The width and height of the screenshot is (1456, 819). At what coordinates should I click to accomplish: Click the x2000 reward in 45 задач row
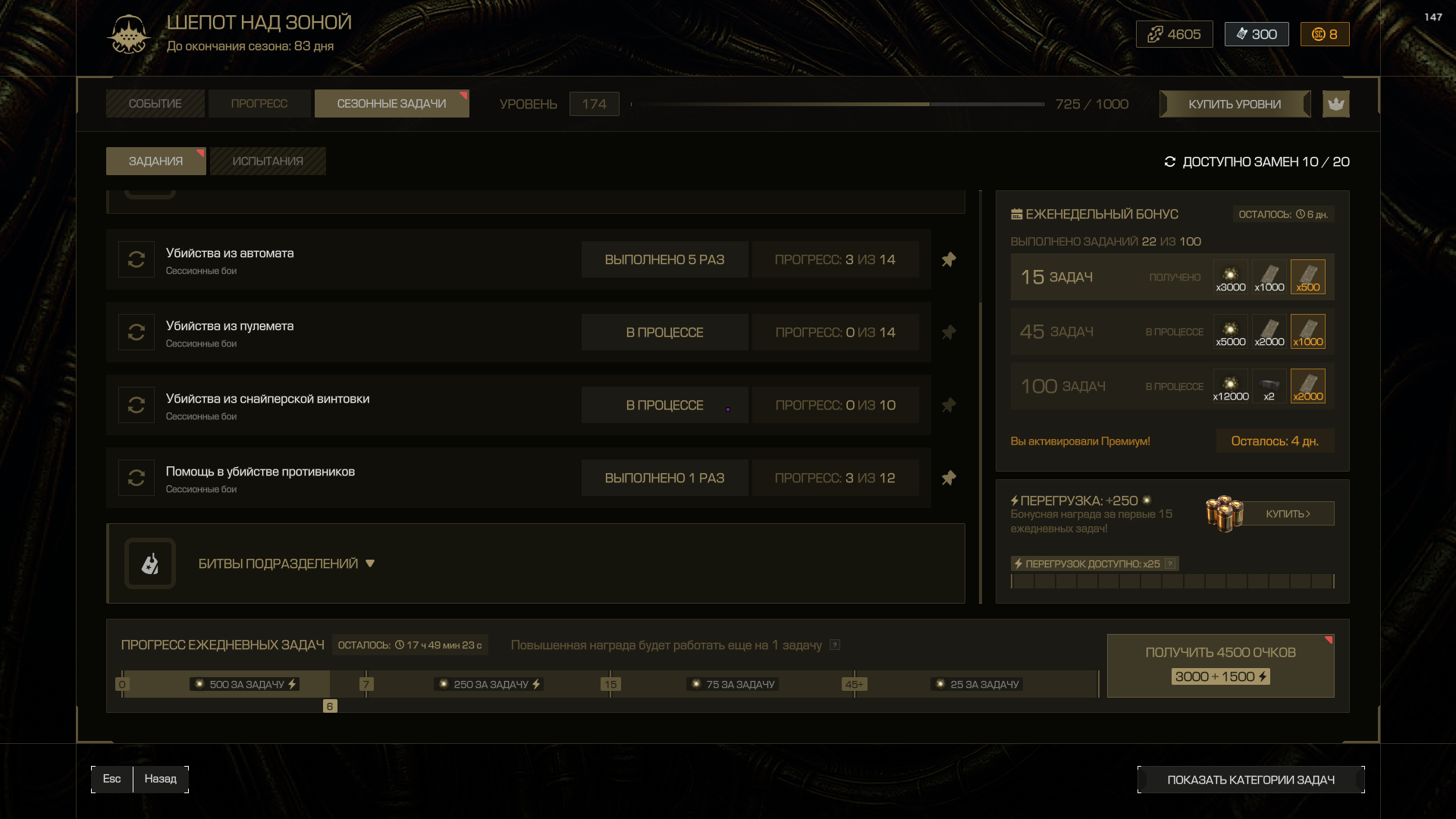[1269, 331]
